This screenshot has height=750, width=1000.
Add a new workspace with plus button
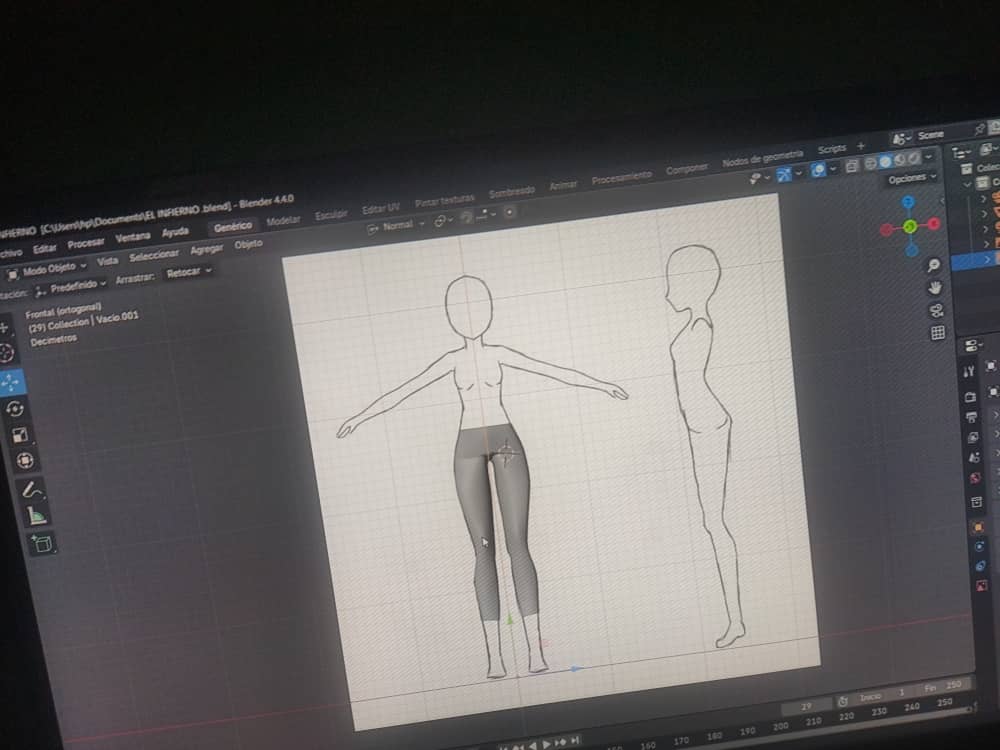pos(860,146)
